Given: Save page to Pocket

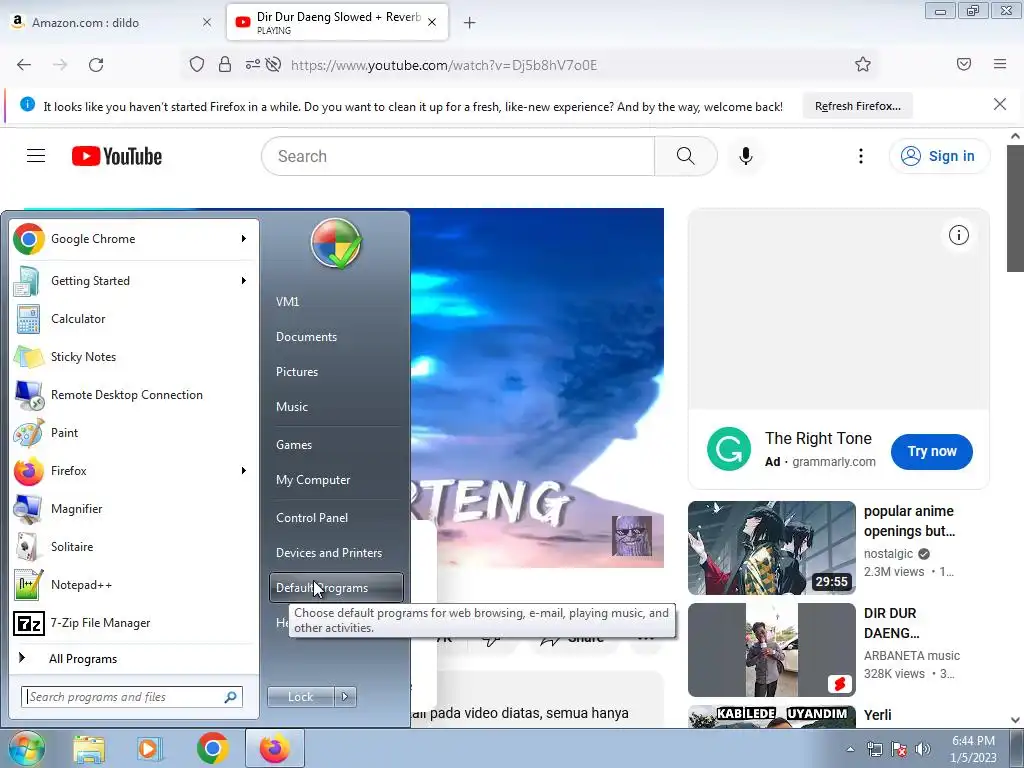Looking at the screenshot, I should [964, 64].
